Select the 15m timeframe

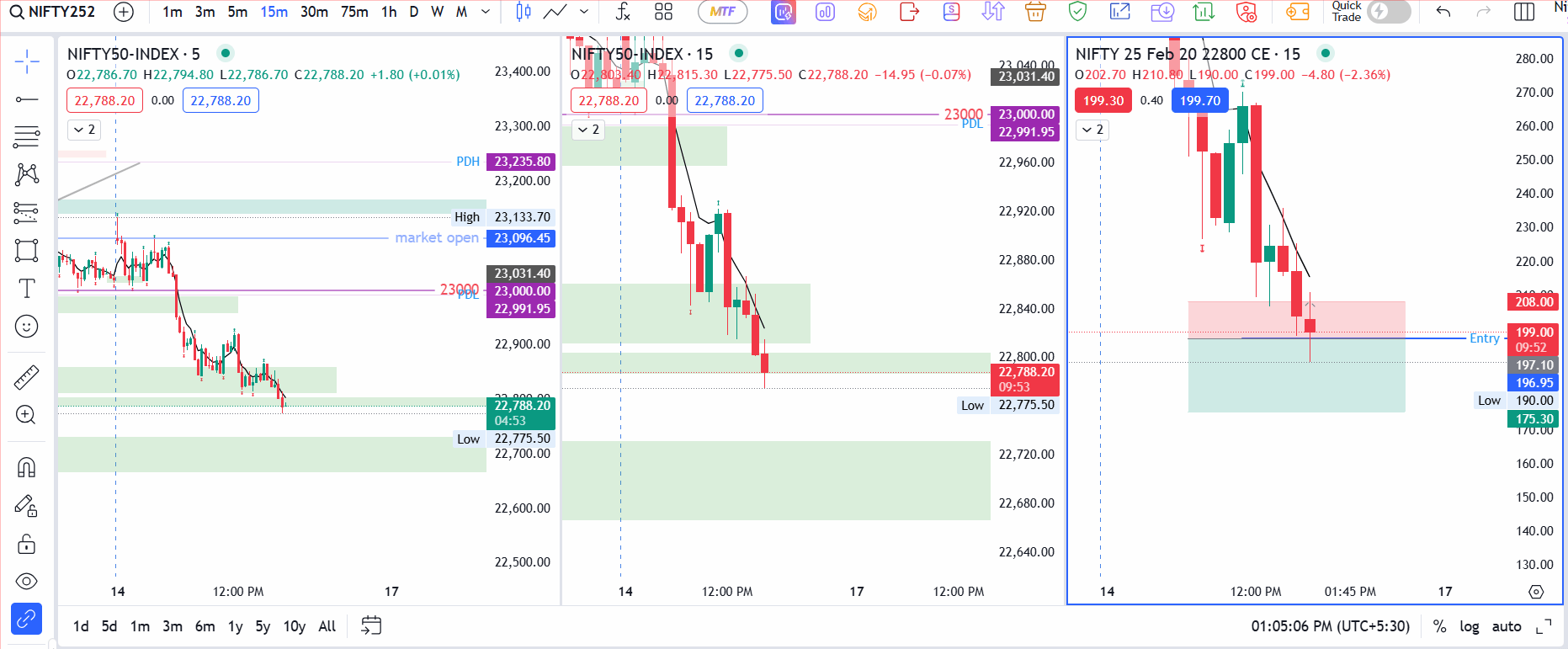[x=274, y=12]
